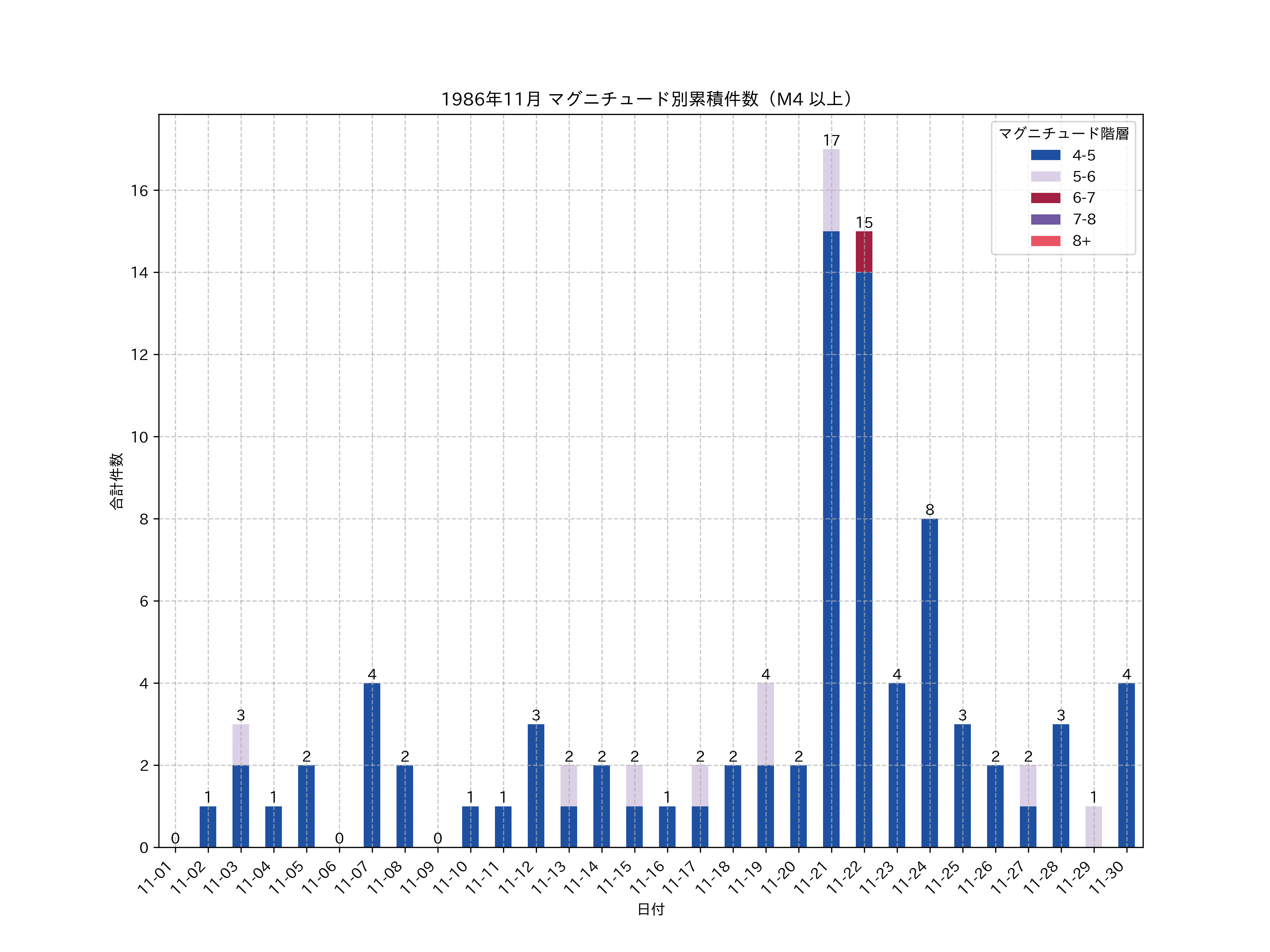Click the マグニチュード階層 legend title

[1063, 134]
